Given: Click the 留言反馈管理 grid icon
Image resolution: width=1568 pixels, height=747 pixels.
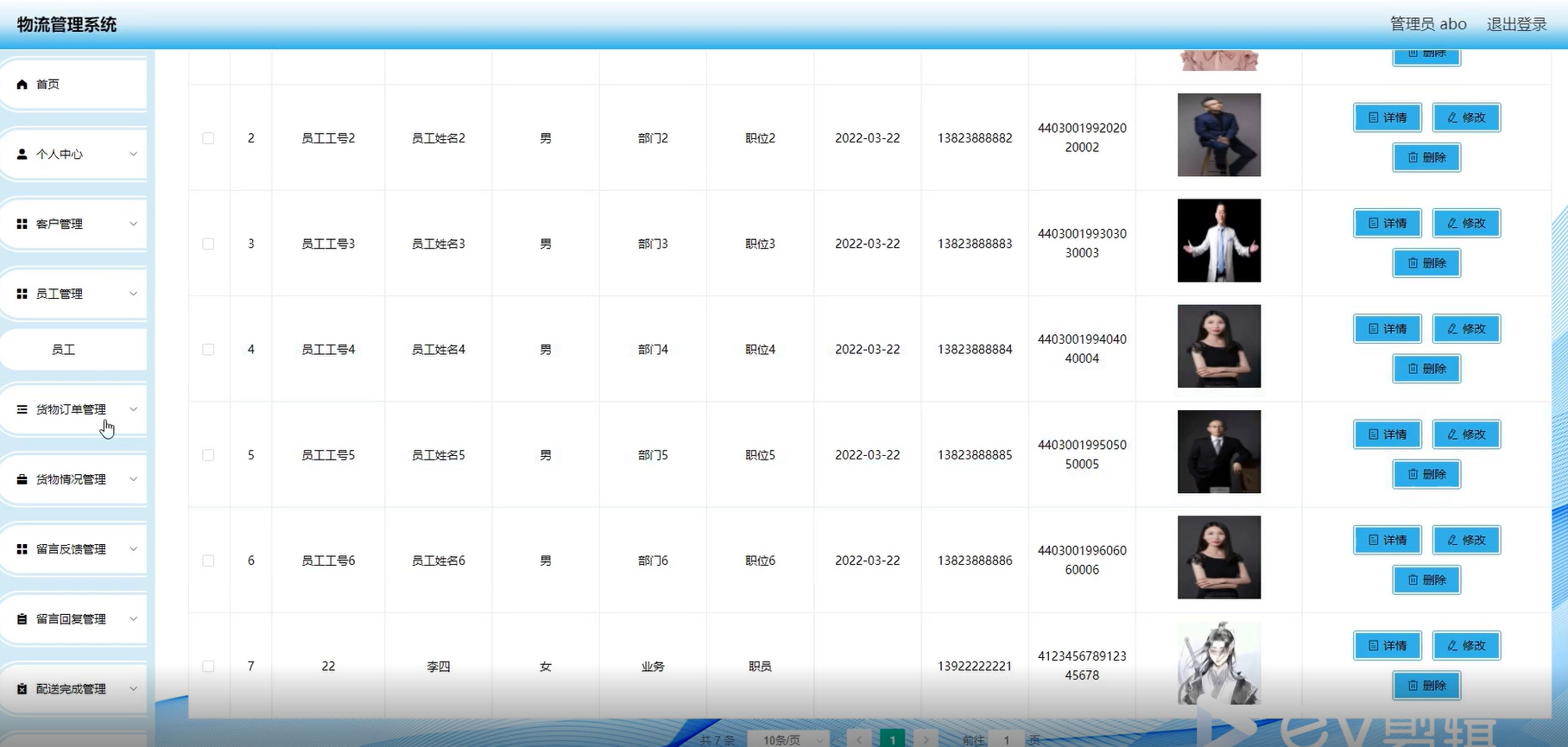Looking at the screenshot, I should click(22, 549).
